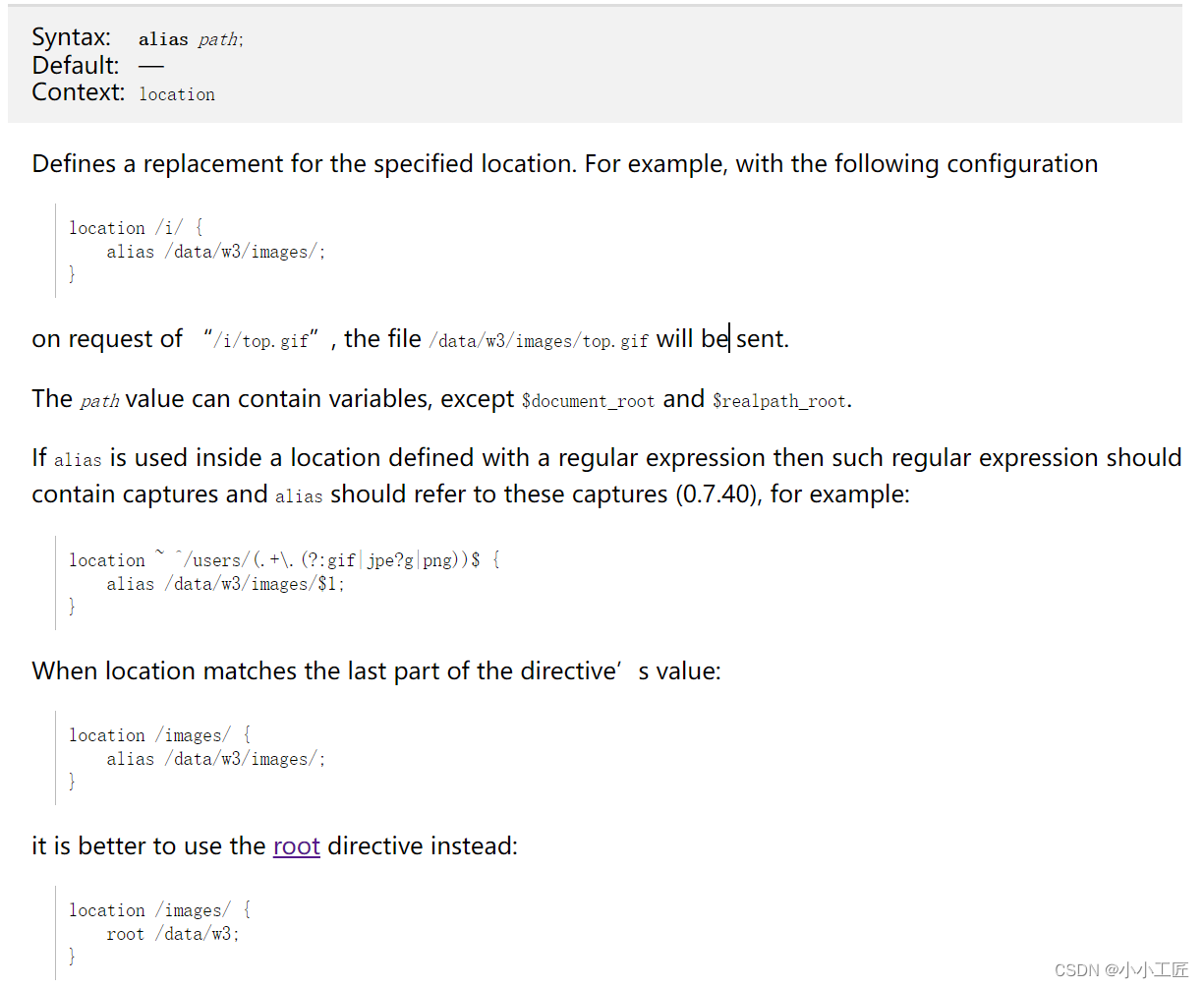Click the $document_root variable text
Image resolution: width=1204 pixels, height=988 pixels.
pos(588,401)
